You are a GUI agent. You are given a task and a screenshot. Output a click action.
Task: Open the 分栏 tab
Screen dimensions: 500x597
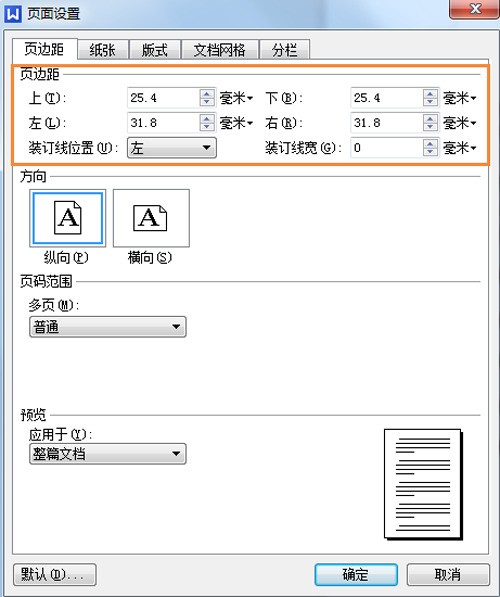click(x=284, y=50)
